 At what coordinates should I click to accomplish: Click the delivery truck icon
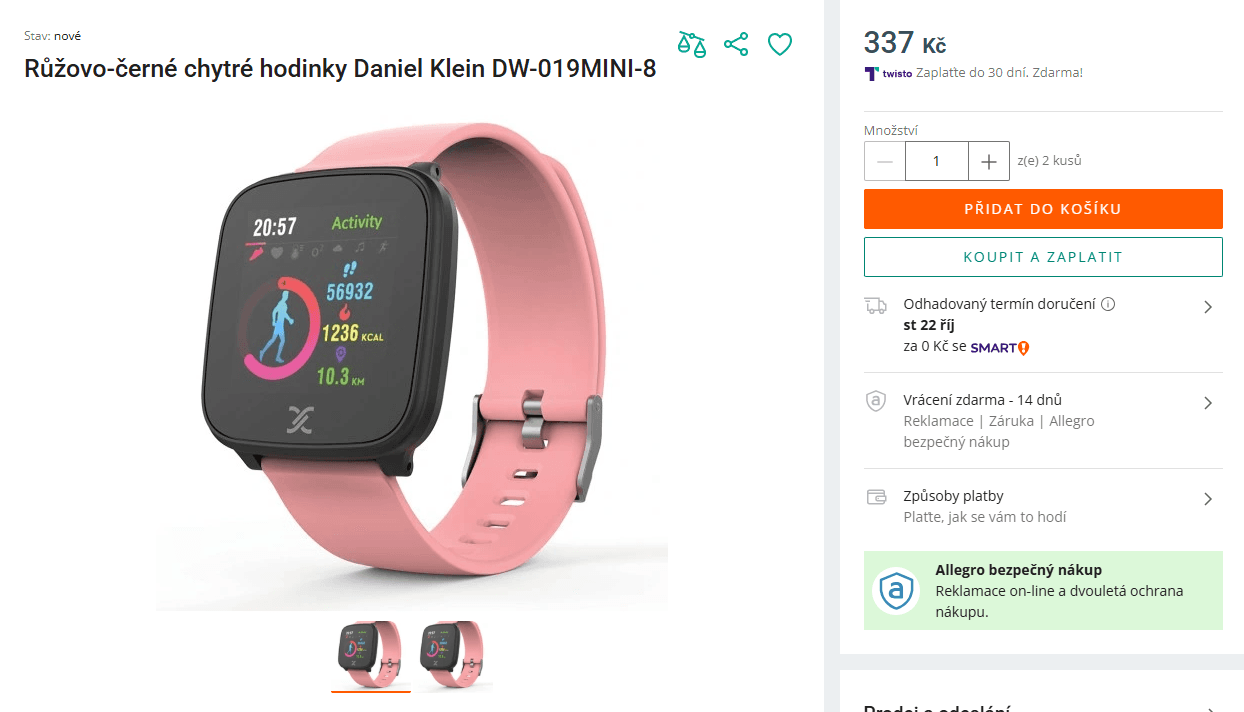(x=876, y=305)
